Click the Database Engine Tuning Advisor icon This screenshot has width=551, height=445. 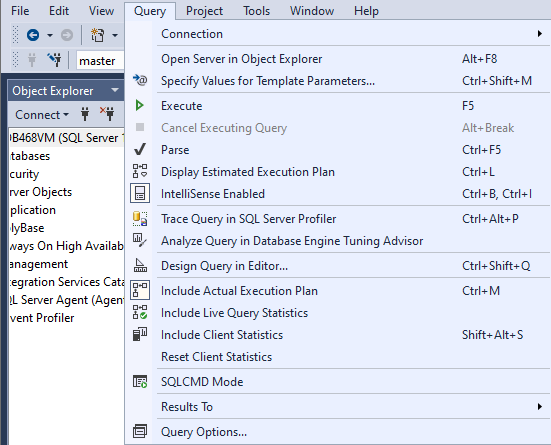tap(140, 240)
